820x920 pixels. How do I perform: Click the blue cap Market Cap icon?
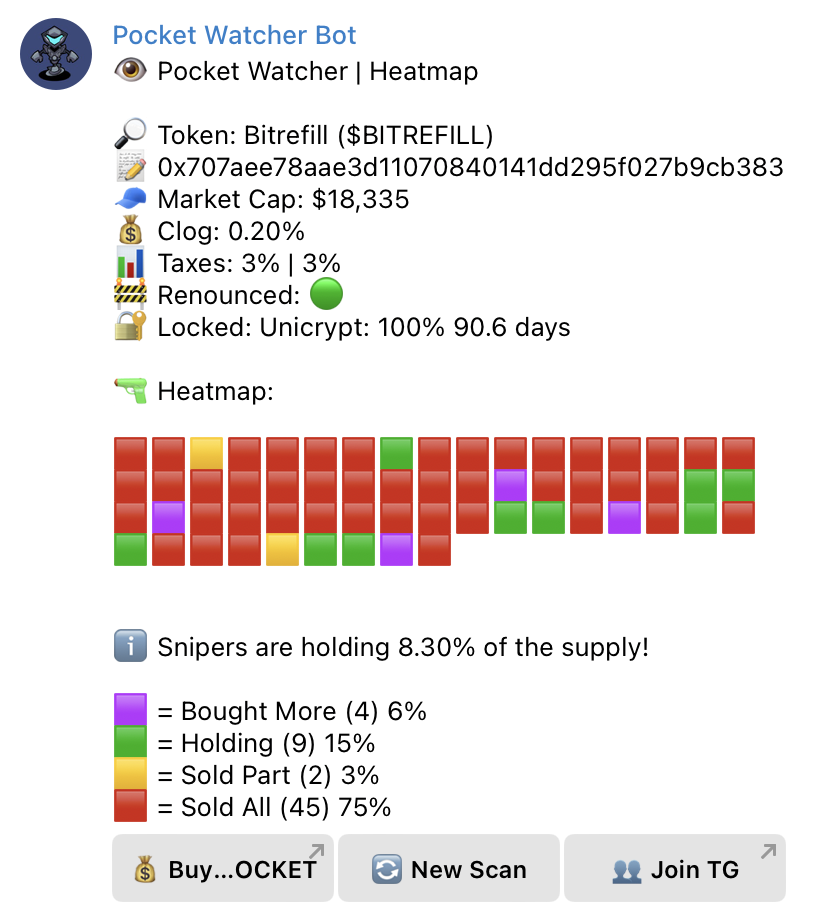(130, 199)
